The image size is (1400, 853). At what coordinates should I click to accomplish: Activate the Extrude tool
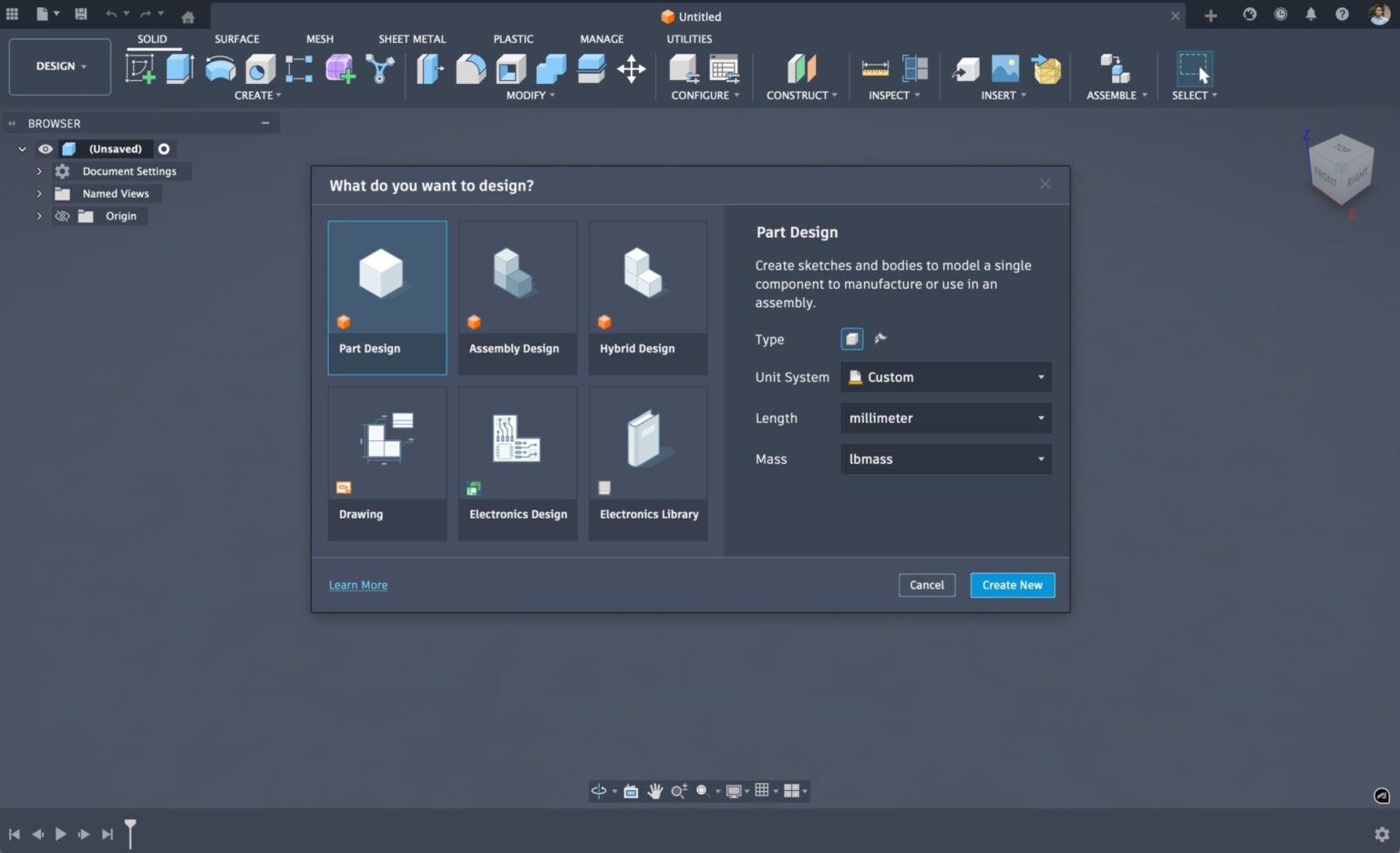coord(179,68)
